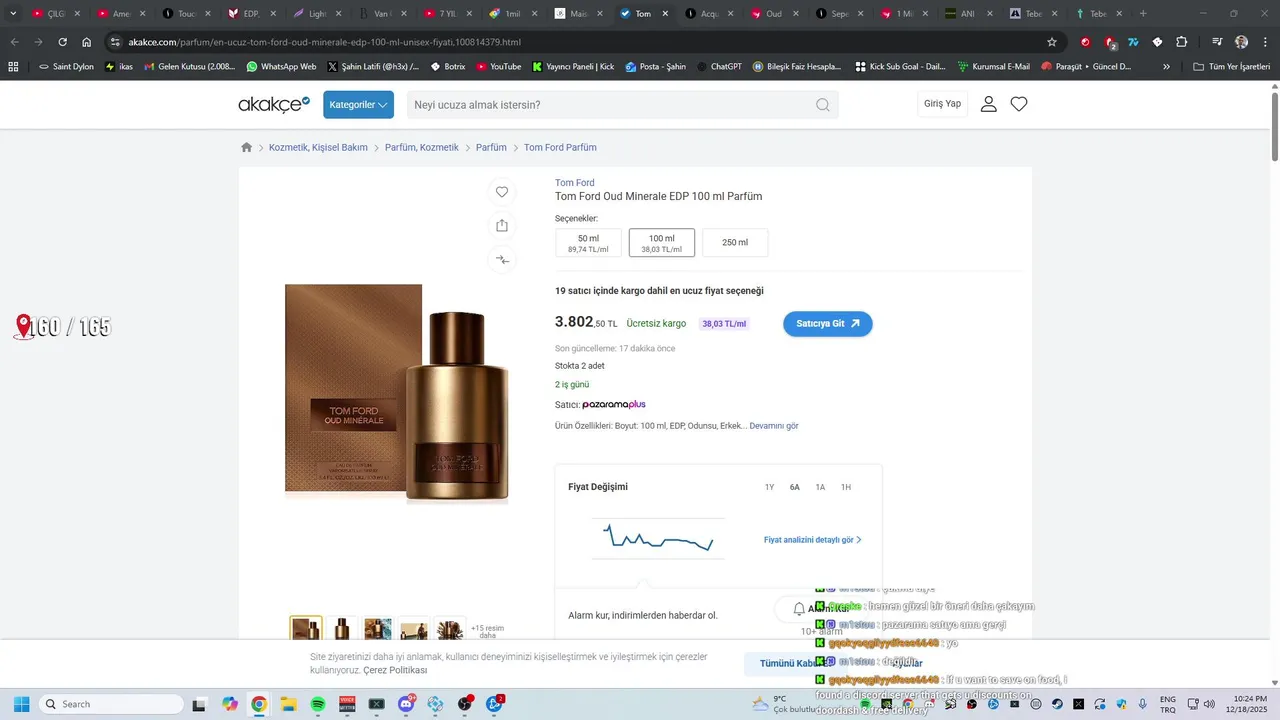This screenshot has height=720, width=1280.
Task: Open the Chrome extensions puzzle icon
Action: click(x=1182, y=42)
